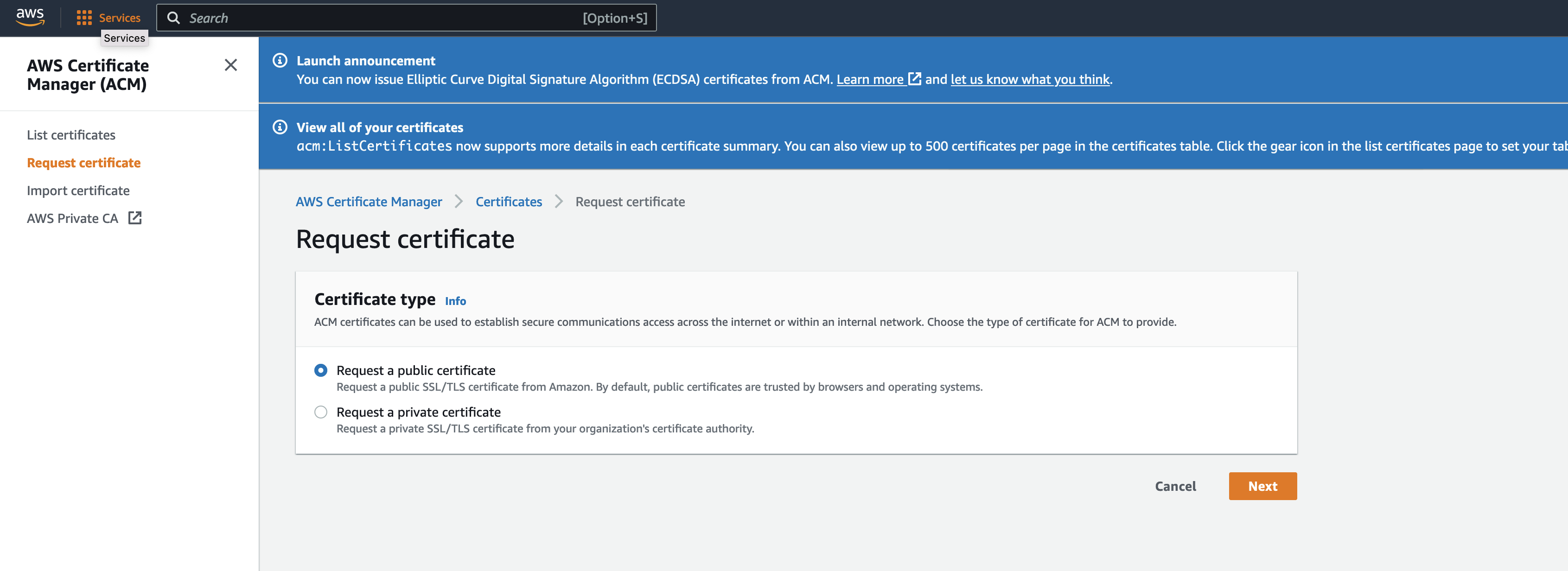Click the AWS home logo
Screen dimensions: 1568x571
[x=29, y=17]
